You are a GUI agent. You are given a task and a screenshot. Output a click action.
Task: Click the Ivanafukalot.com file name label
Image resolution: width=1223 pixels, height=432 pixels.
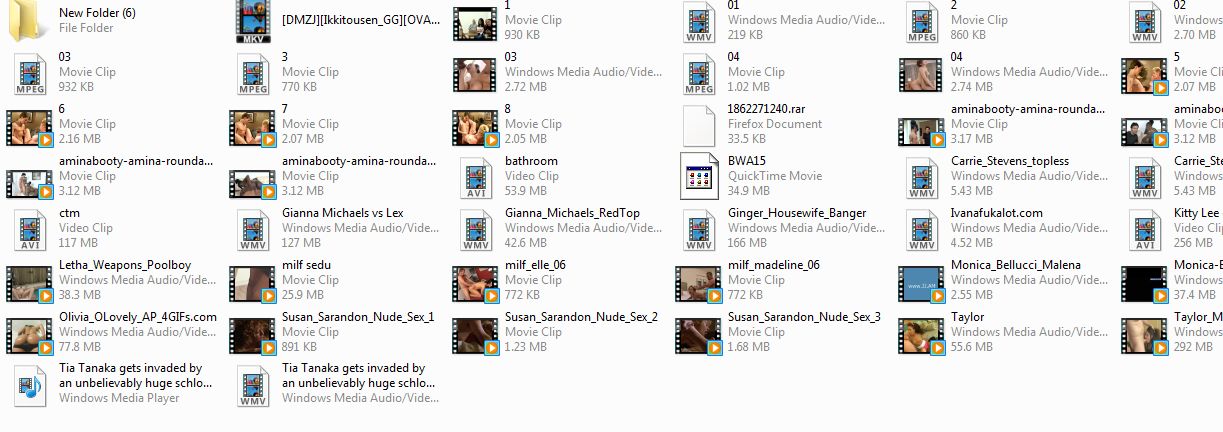pyautogui.click(x=996, y=213)
